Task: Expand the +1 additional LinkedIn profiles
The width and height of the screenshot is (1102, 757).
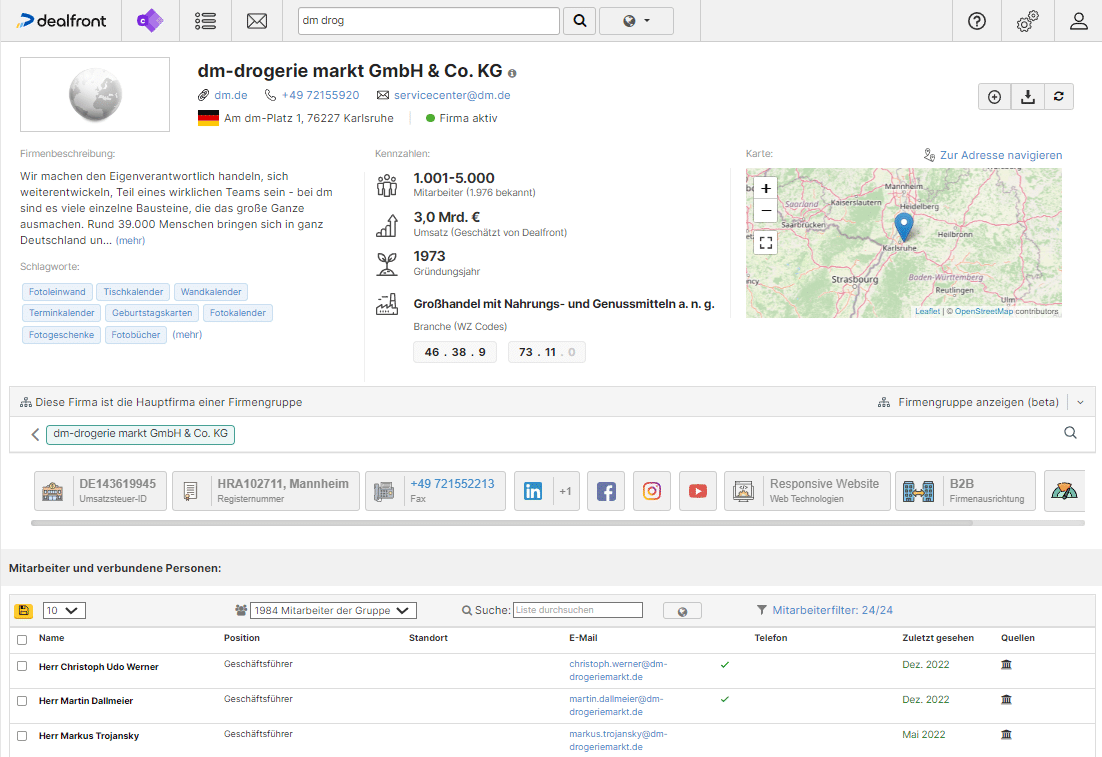Action: (566, 491)
